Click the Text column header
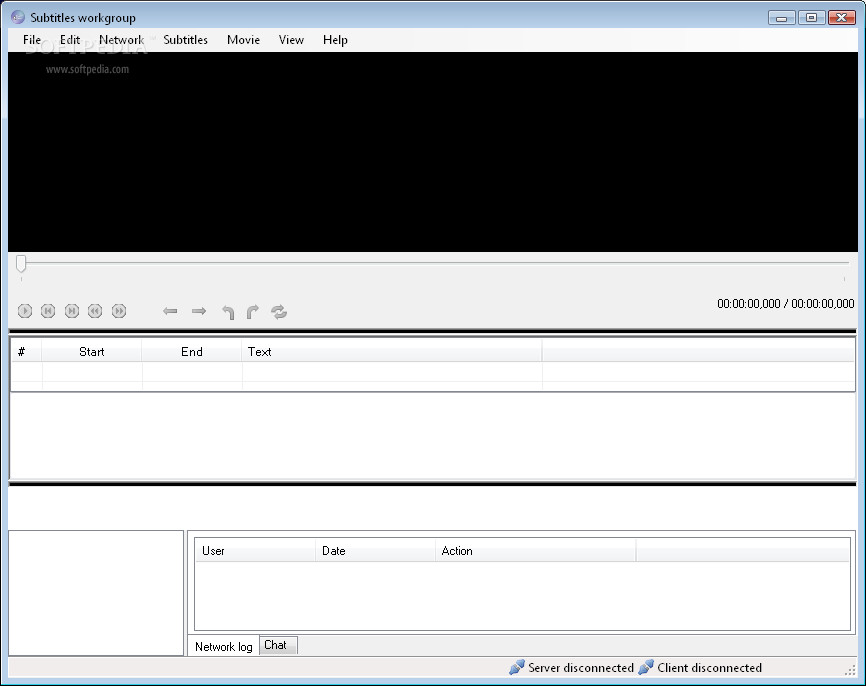This screenshot has width=866, height=686. pyautogui.click(x=392, y=351)
